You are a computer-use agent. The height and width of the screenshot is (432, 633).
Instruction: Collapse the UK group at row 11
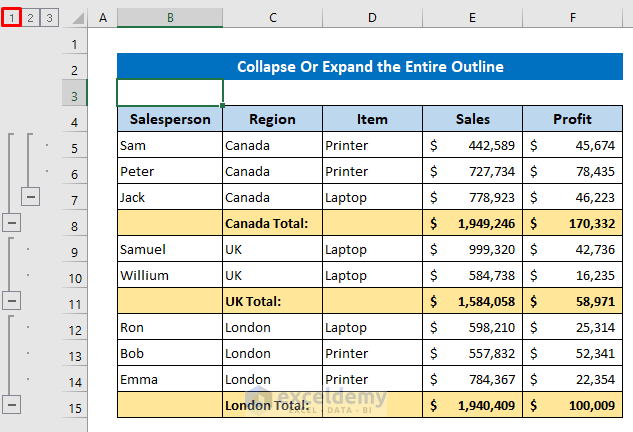click(12, 300)
